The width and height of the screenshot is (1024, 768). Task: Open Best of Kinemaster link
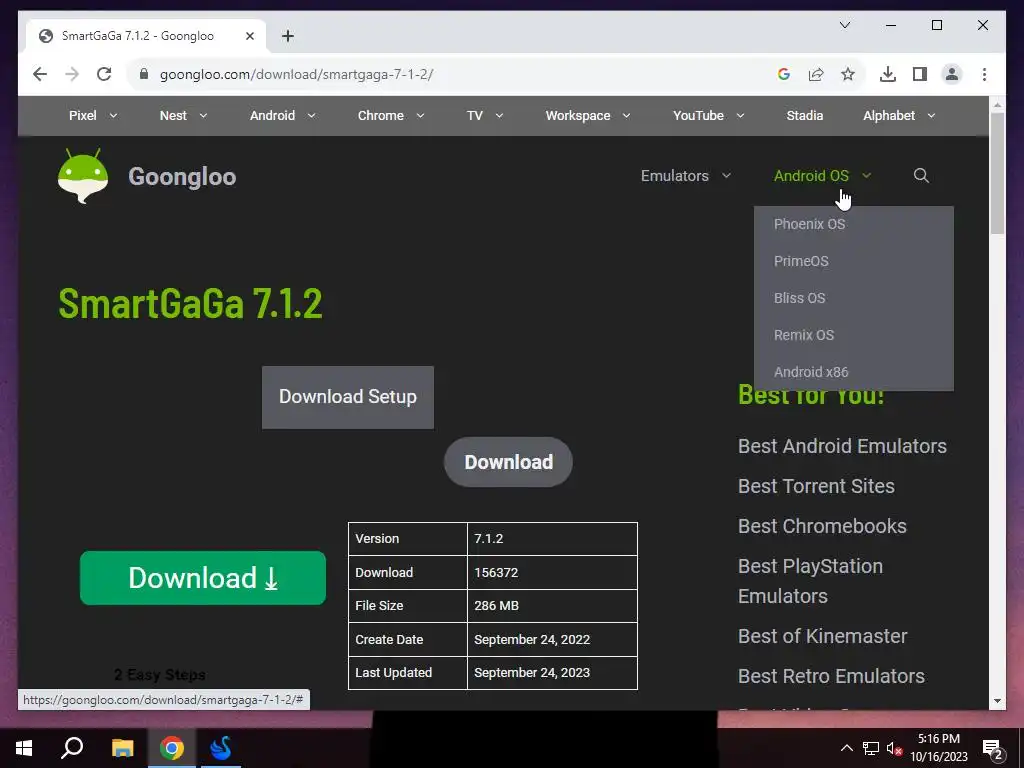(822, 636)
